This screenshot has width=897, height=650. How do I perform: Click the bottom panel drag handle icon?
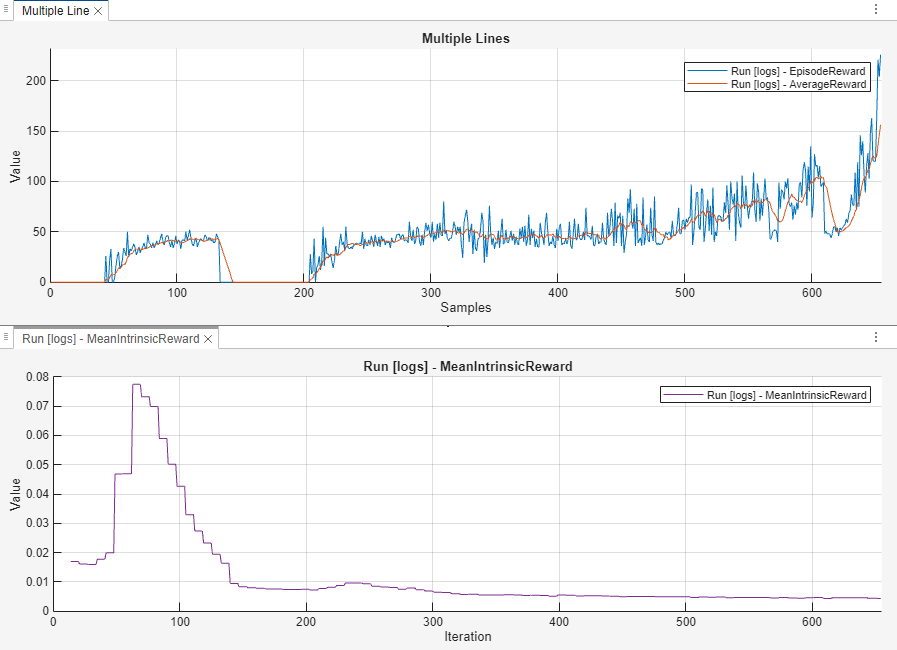click(7, 338)
